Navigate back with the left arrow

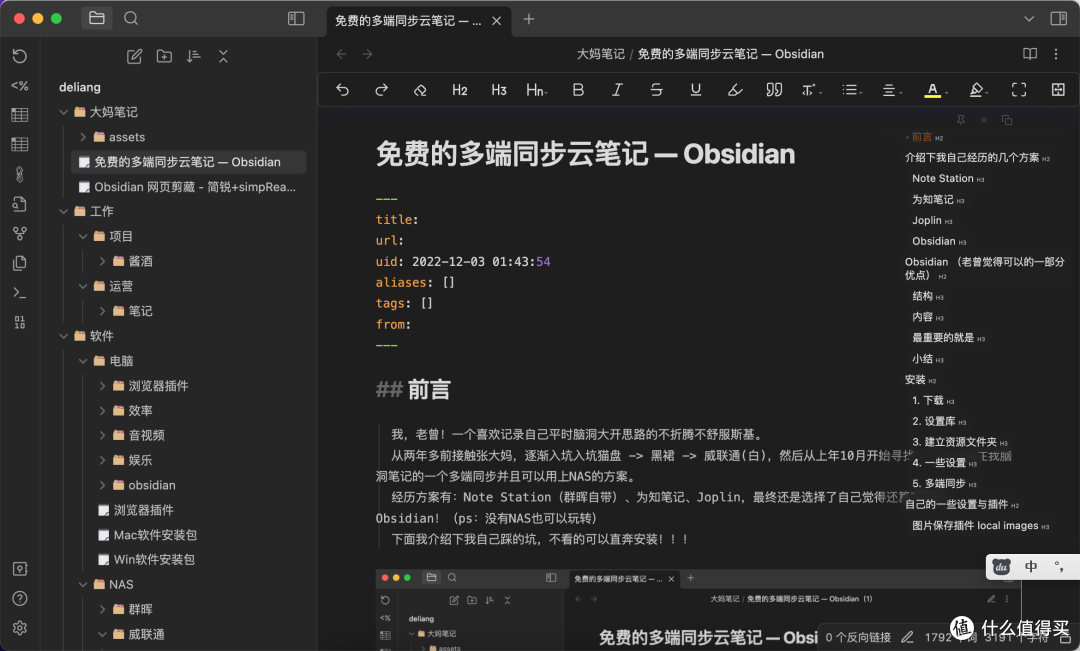(342, 54)
